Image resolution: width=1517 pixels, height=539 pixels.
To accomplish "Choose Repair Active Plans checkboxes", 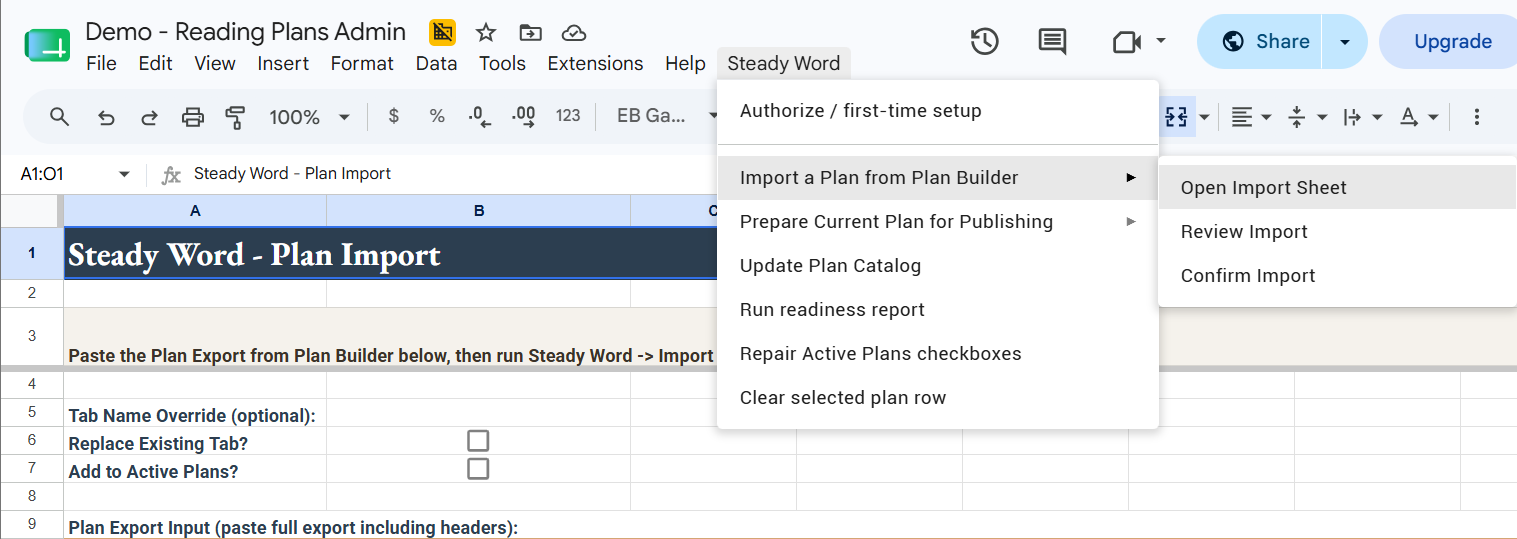I will point(938,354).
